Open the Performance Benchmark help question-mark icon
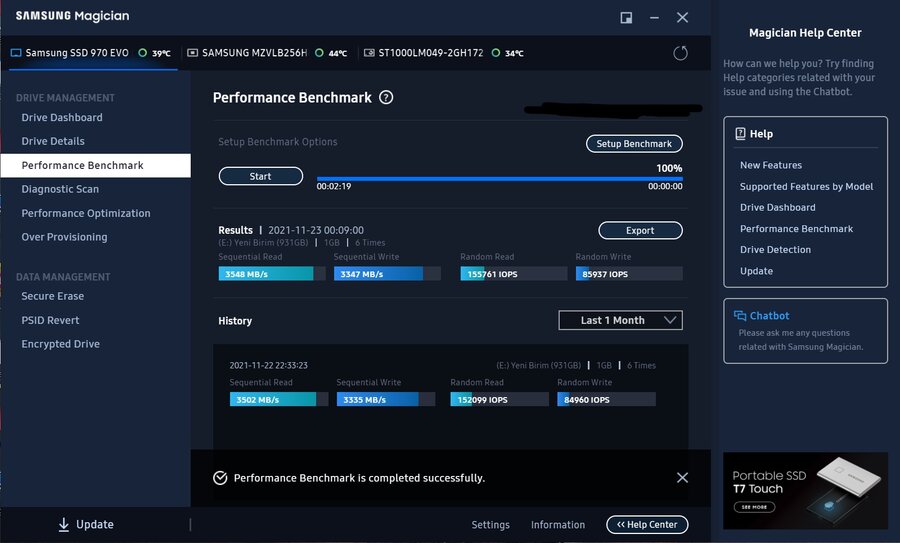The image size is (900, 543). coord(386,98)
